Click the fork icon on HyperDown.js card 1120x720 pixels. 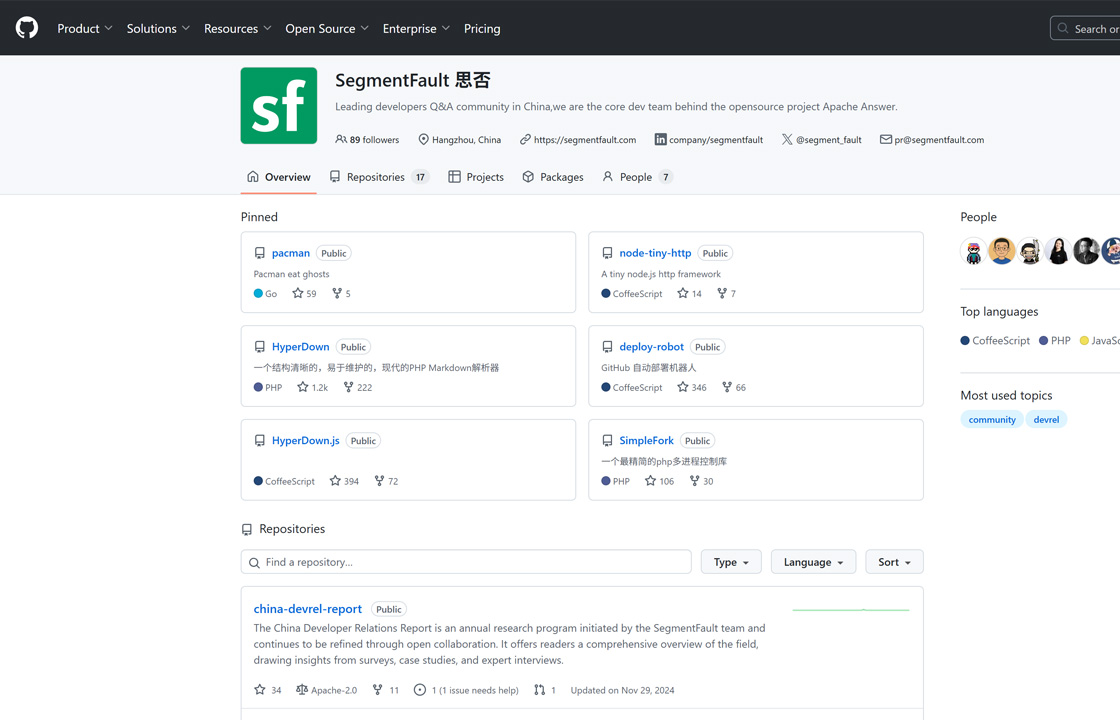point(379,481)
